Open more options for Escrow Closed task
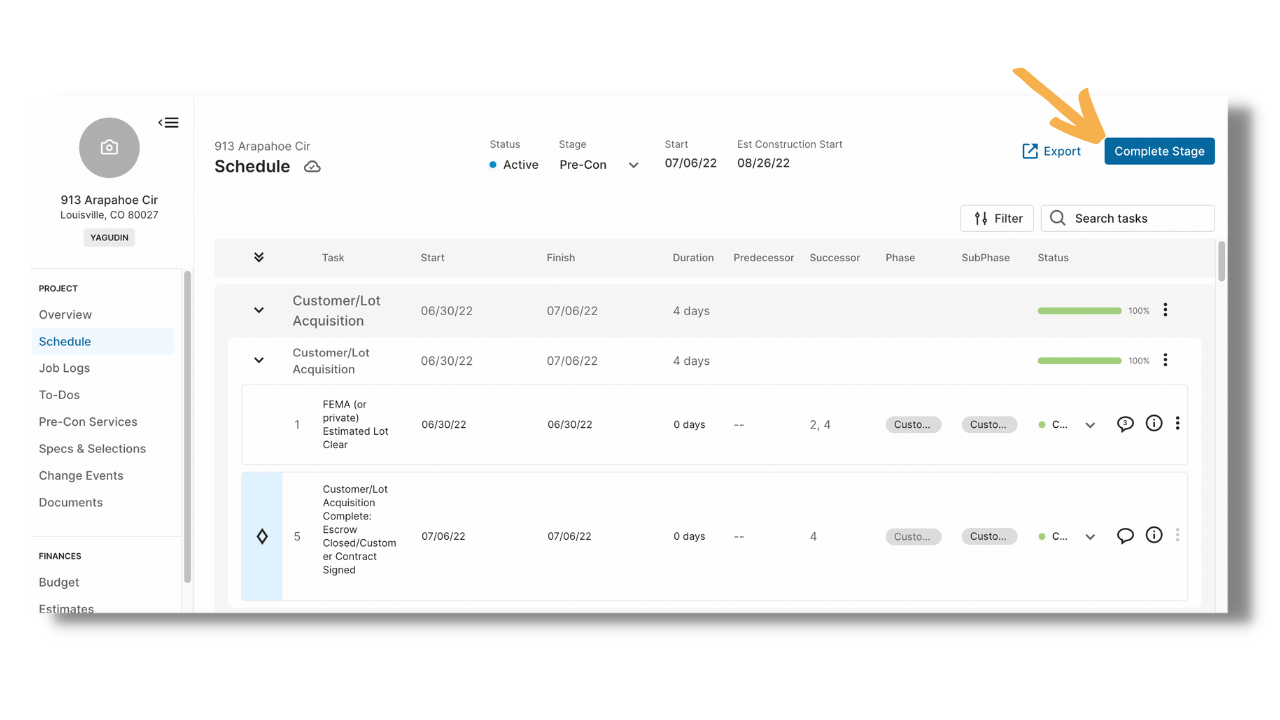Screen dimensions: 1280x720 click(1178, 536)
